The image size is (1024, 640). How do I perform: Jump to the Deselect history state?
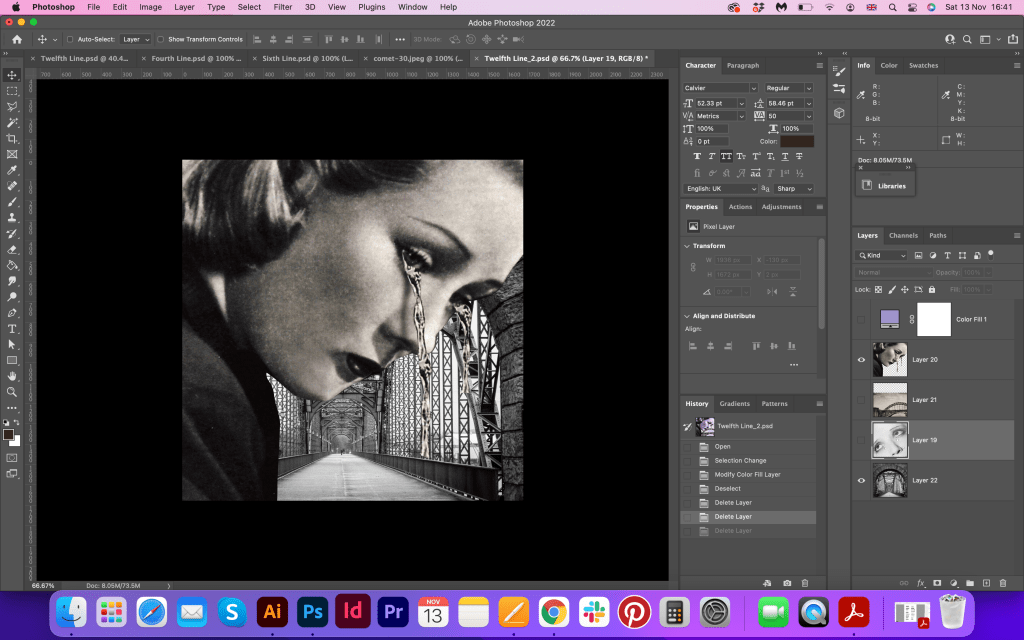click(727, 488)
